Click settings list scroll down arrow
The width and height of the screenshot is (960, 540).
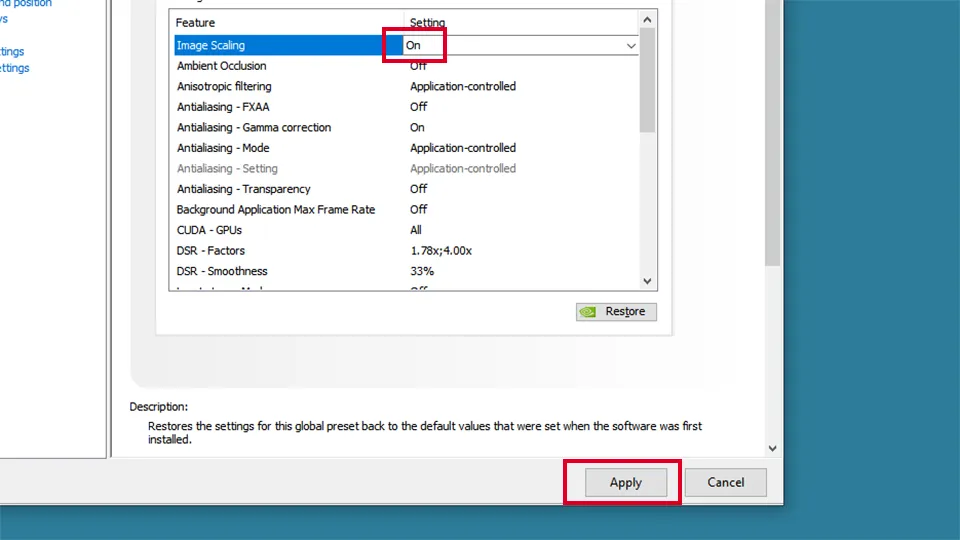pyautogui.click(x=647, y=281)
